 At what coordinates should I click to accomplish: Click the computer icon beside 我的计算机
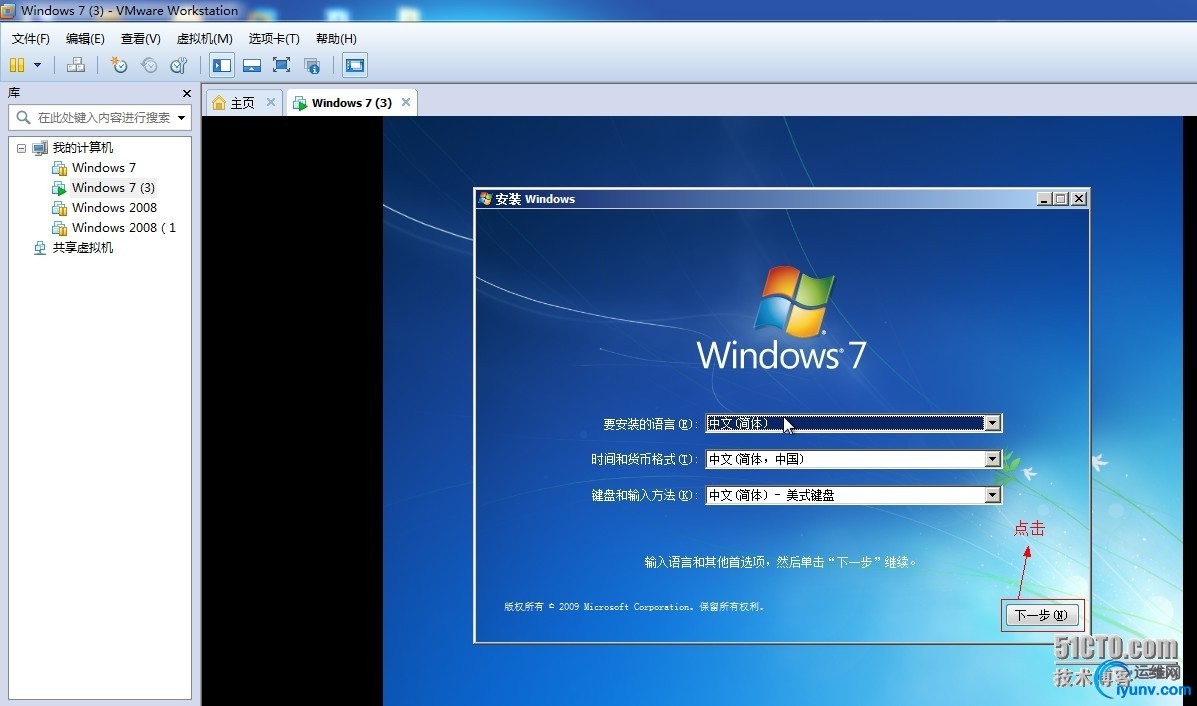[40, 148]
